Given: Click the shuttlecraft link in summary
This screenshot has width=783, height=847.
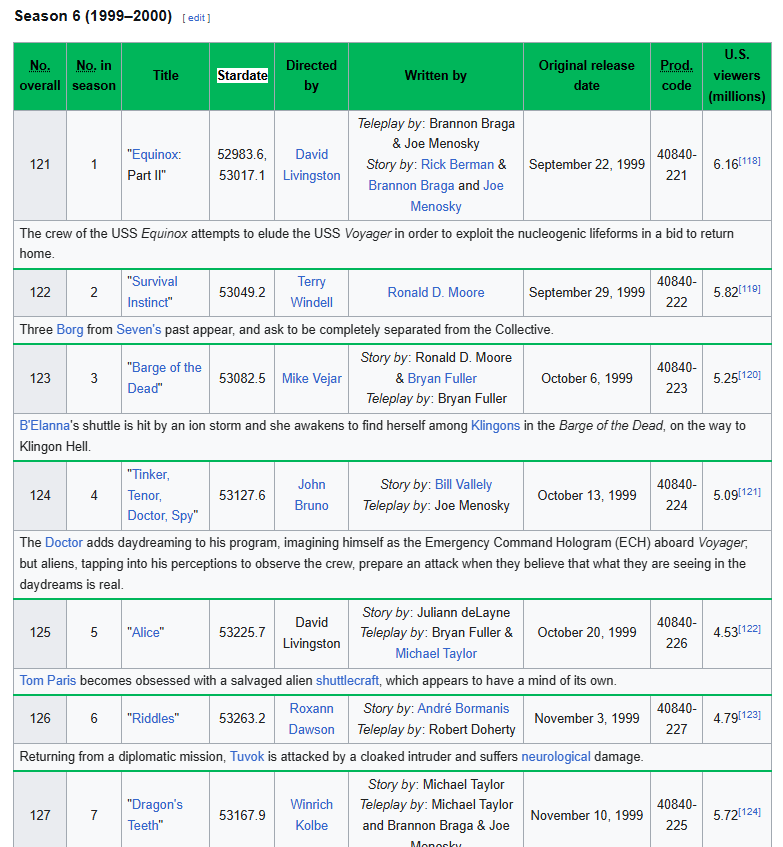Looking at the screenshot, I should coord(347,680).
